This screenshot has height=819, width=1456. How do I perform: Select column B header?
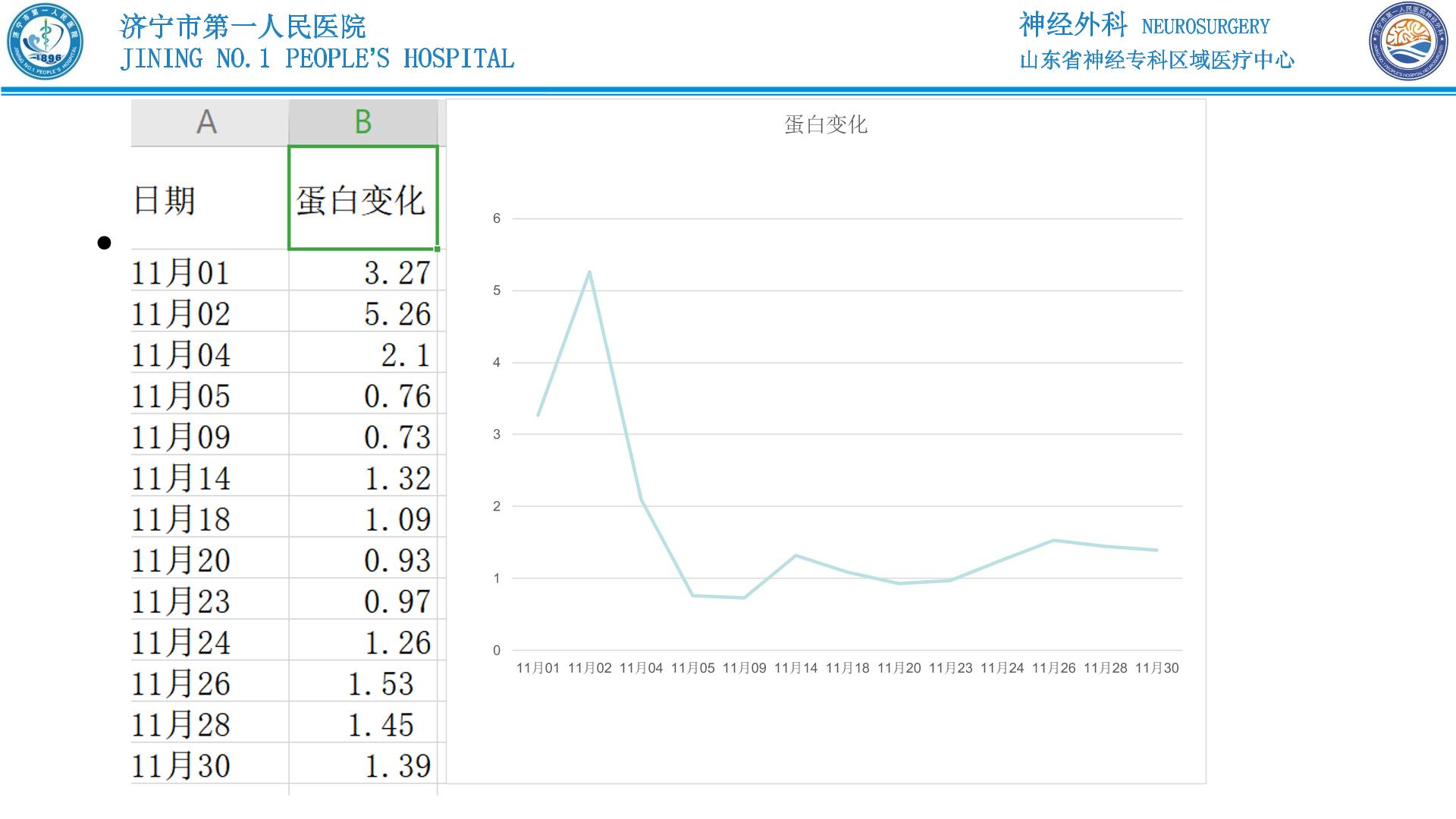click(363, 122)
